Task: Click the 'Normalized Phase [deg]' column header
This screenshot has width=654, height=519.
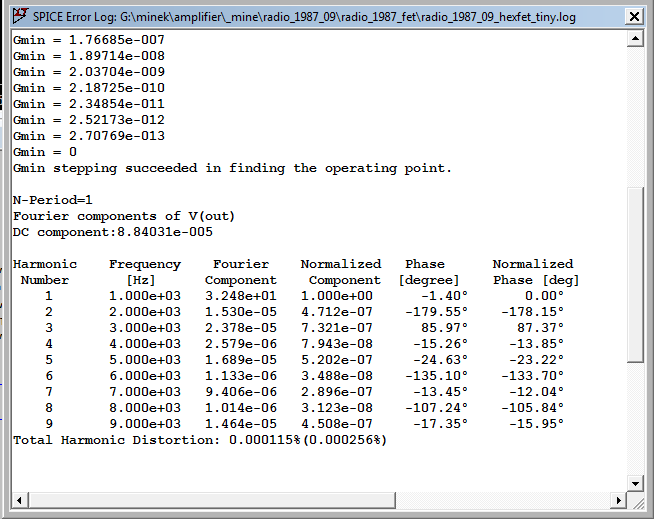Action: (x=536, y=272)
